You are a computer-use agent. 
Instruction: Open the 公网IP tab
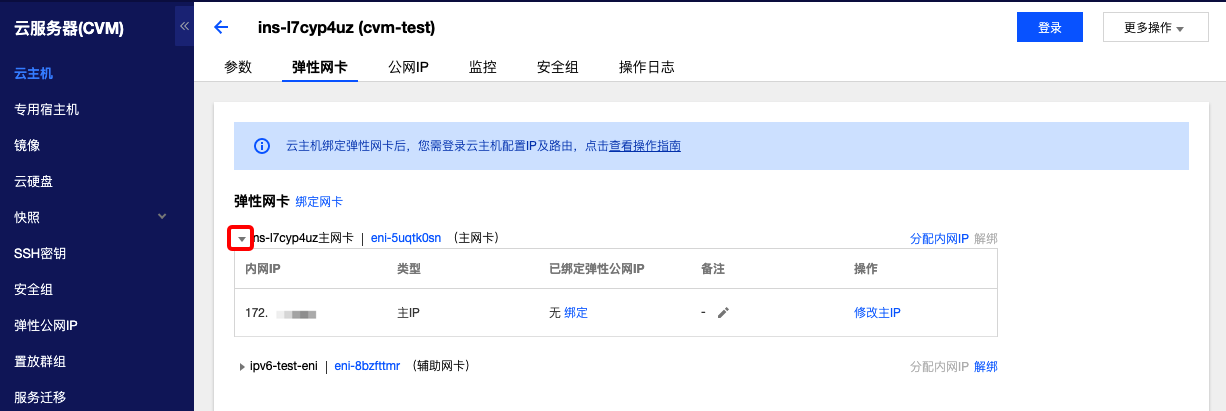408,67
